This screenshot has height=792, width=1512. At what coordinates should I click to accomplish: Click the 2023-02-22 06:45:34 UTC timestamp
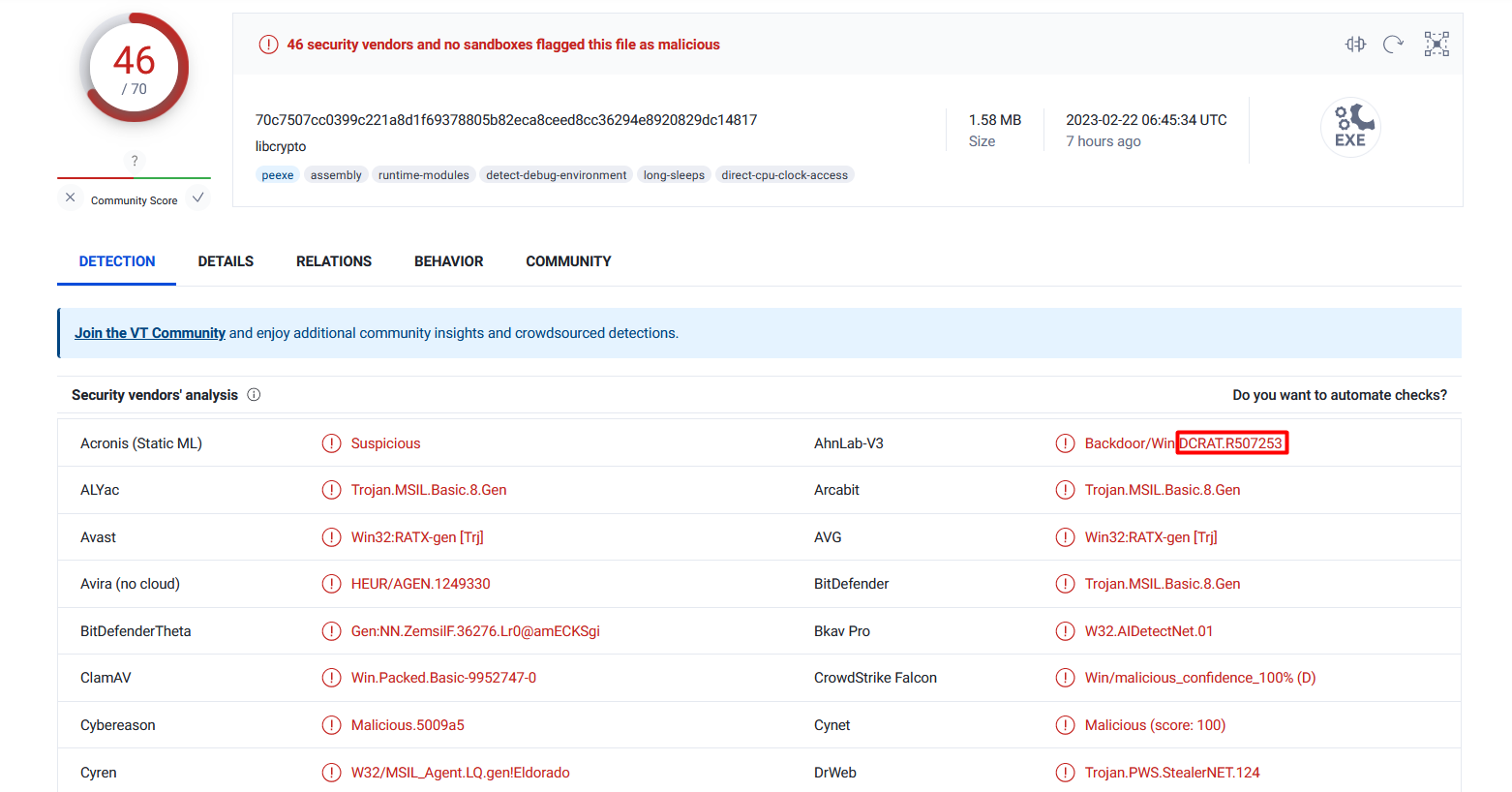pyautogui.click(x=1146, y=120)
